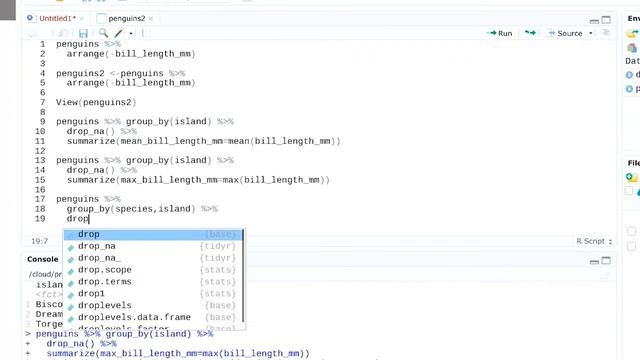Click group_by(species,island) on line 18
The height and width of the screenshot is (360, 640).
131,209
